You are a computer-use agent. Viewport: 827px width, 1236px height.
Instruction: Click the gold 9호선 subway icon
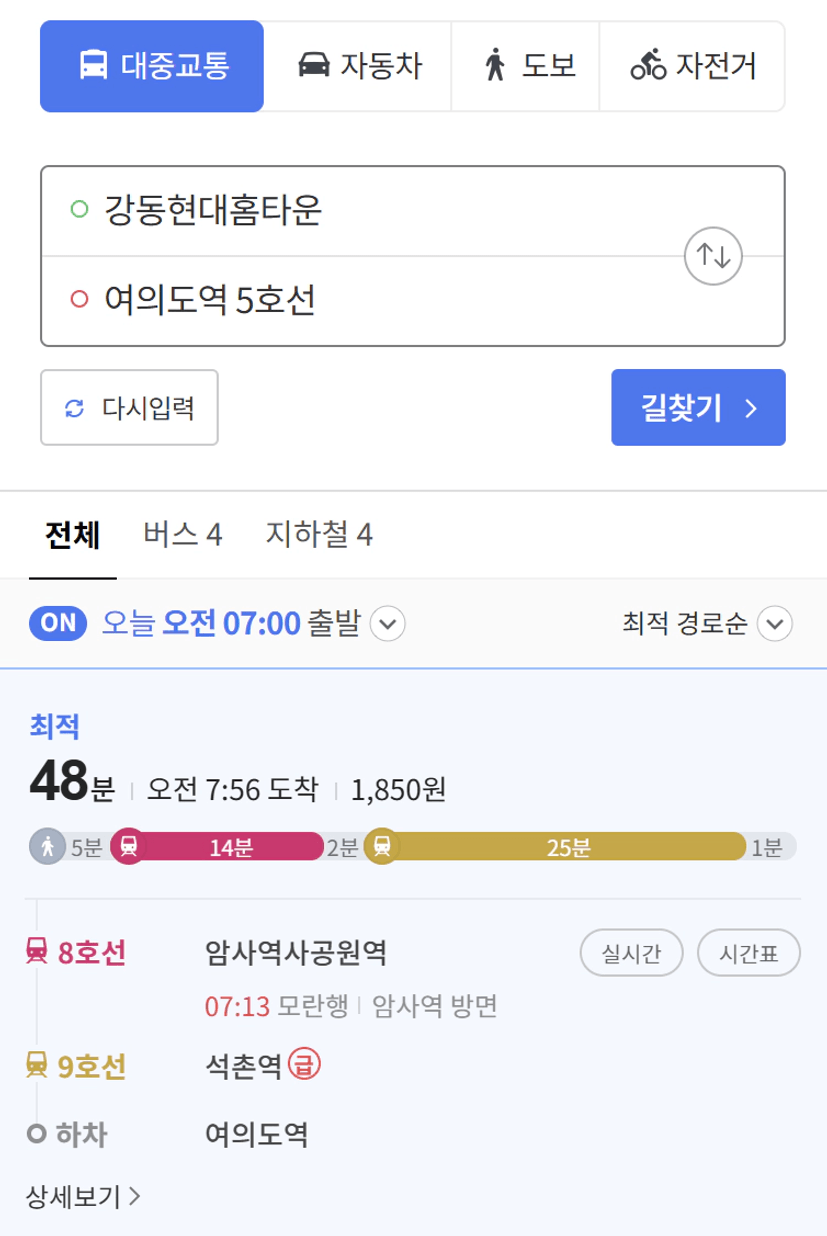[x=36, y=1067]
